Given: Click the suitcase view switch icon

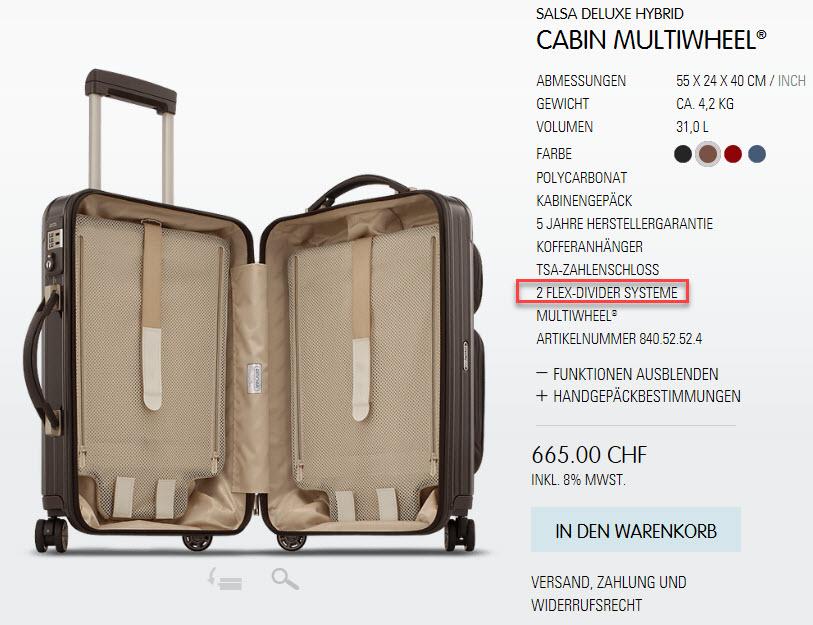Looking at the screenshot, I should coord(225,579).
